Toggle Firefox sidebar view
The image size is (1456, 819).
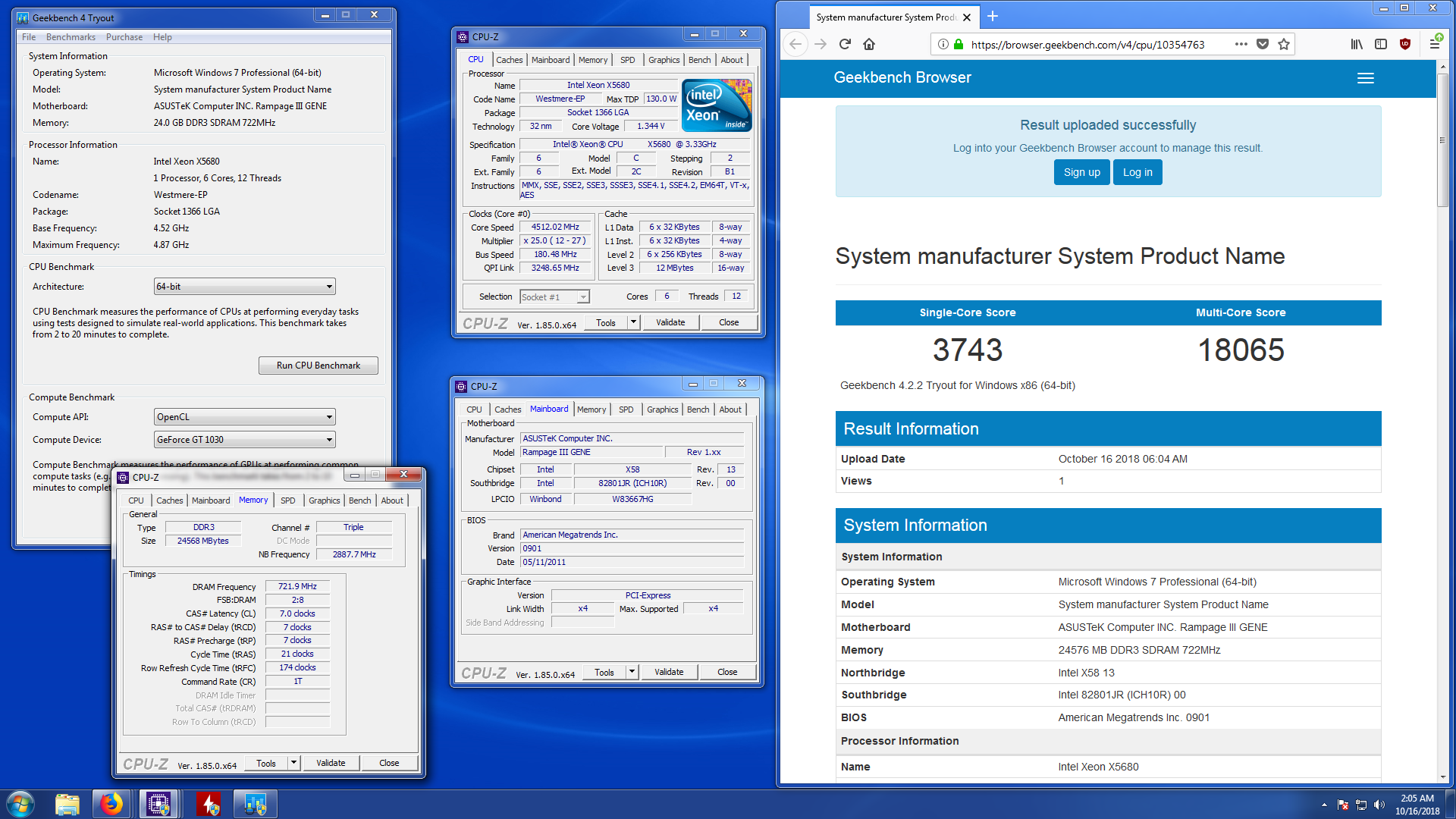click(x=1381, y=44)
